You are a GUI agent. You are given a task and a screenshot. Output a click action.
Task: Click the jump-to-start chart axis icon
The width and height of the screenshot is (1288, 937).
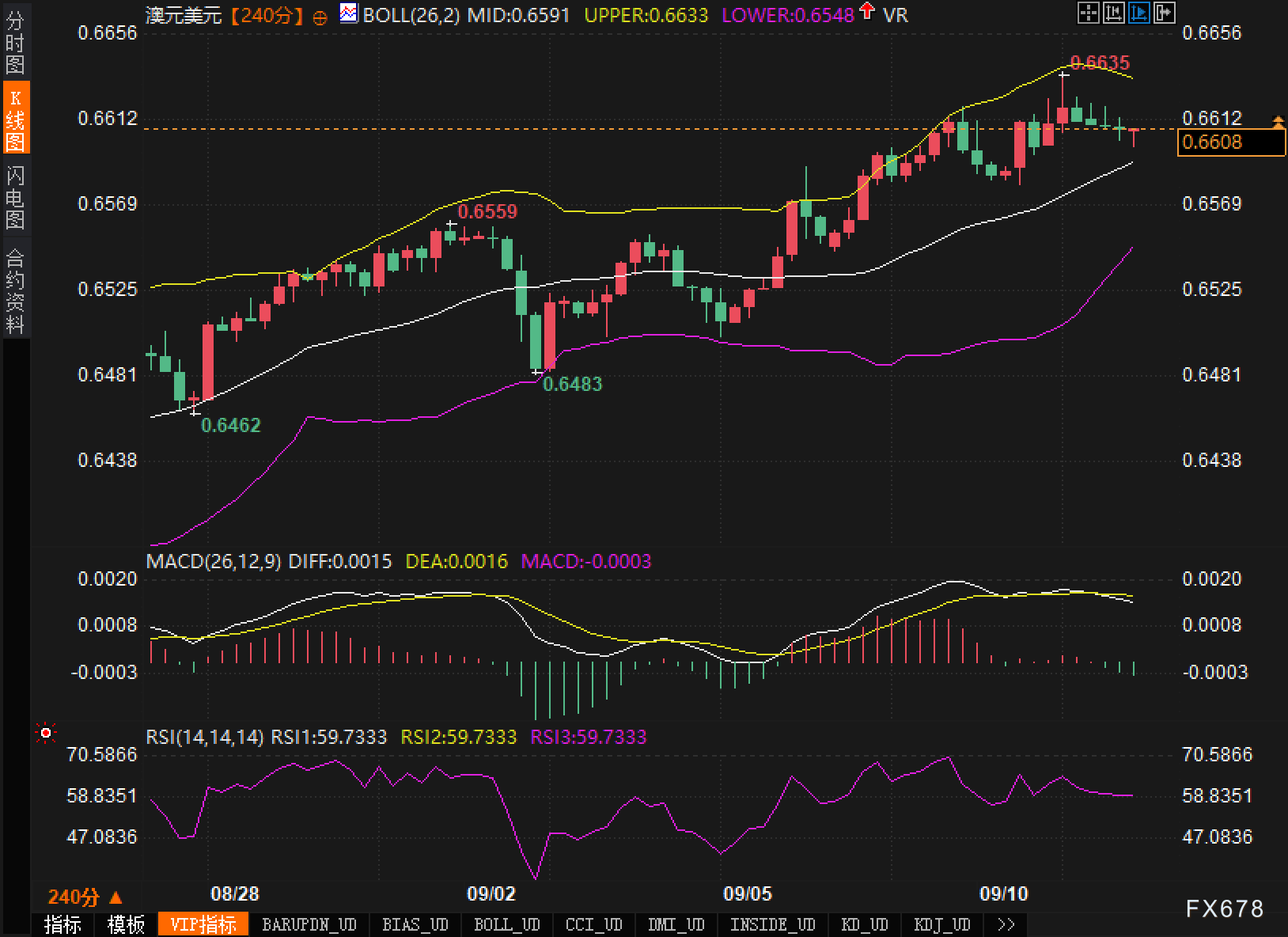[x=1114, y=12]
